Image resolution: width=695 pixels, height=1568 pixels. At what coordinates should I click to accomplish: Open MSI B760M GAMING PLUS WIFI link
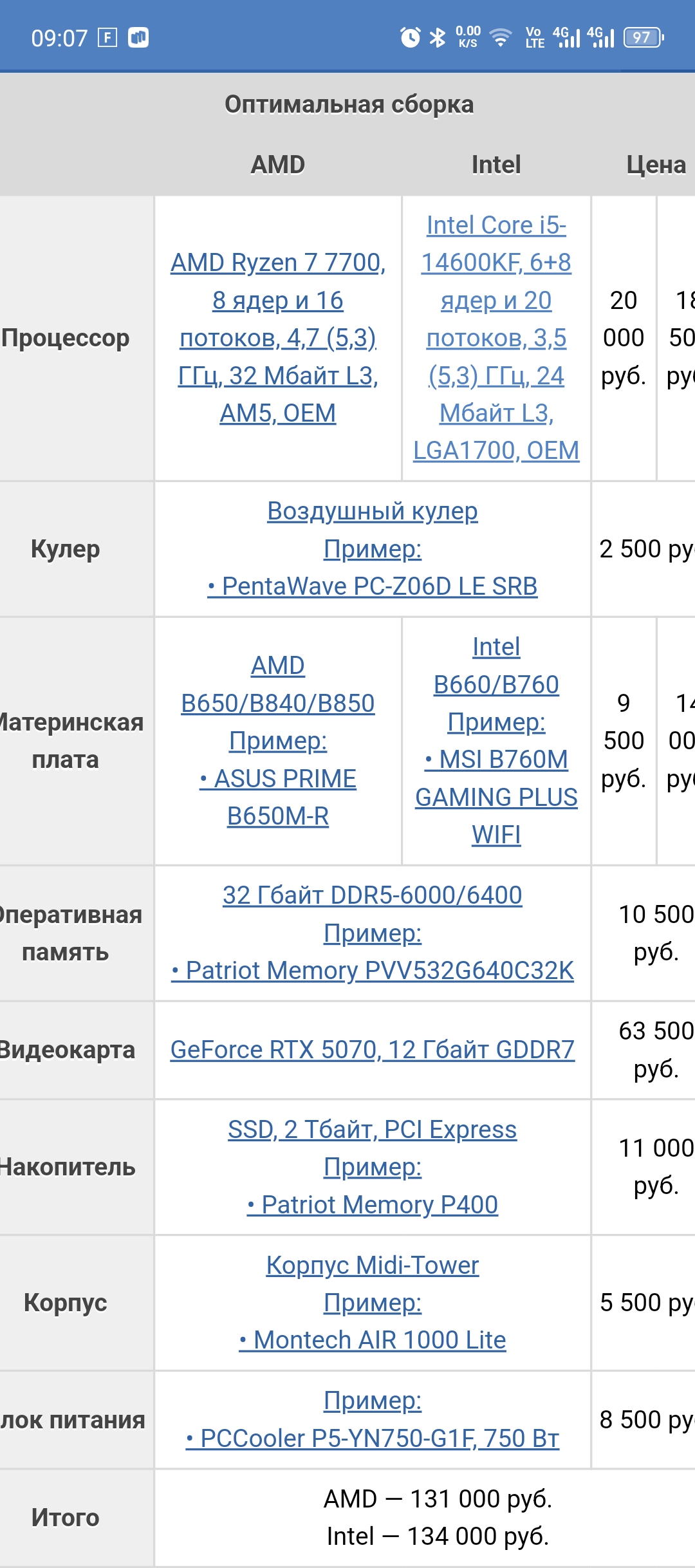click(496, 797)
